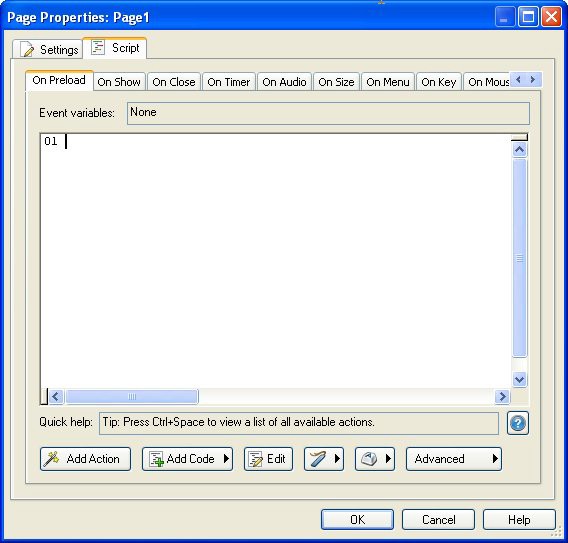Click the horizontal scrollbar thumb

[132, 397]
